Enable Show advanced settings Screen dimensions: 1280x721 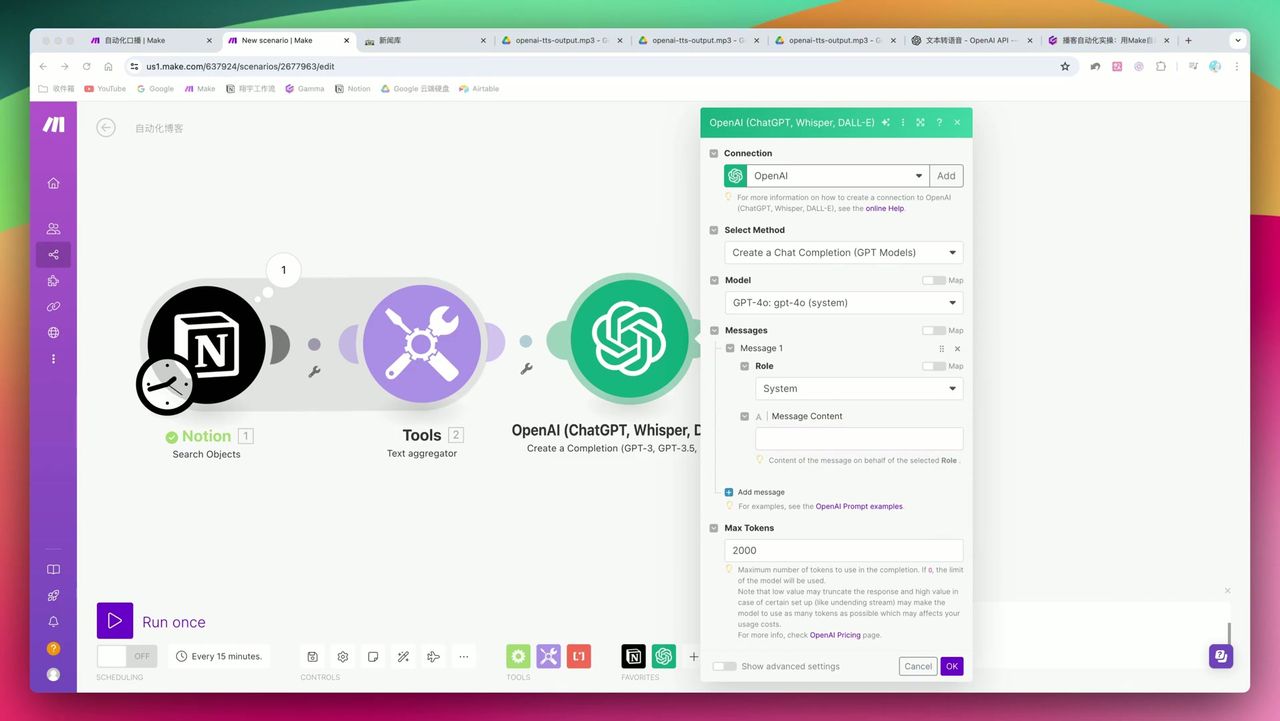(x=724, y=665)
